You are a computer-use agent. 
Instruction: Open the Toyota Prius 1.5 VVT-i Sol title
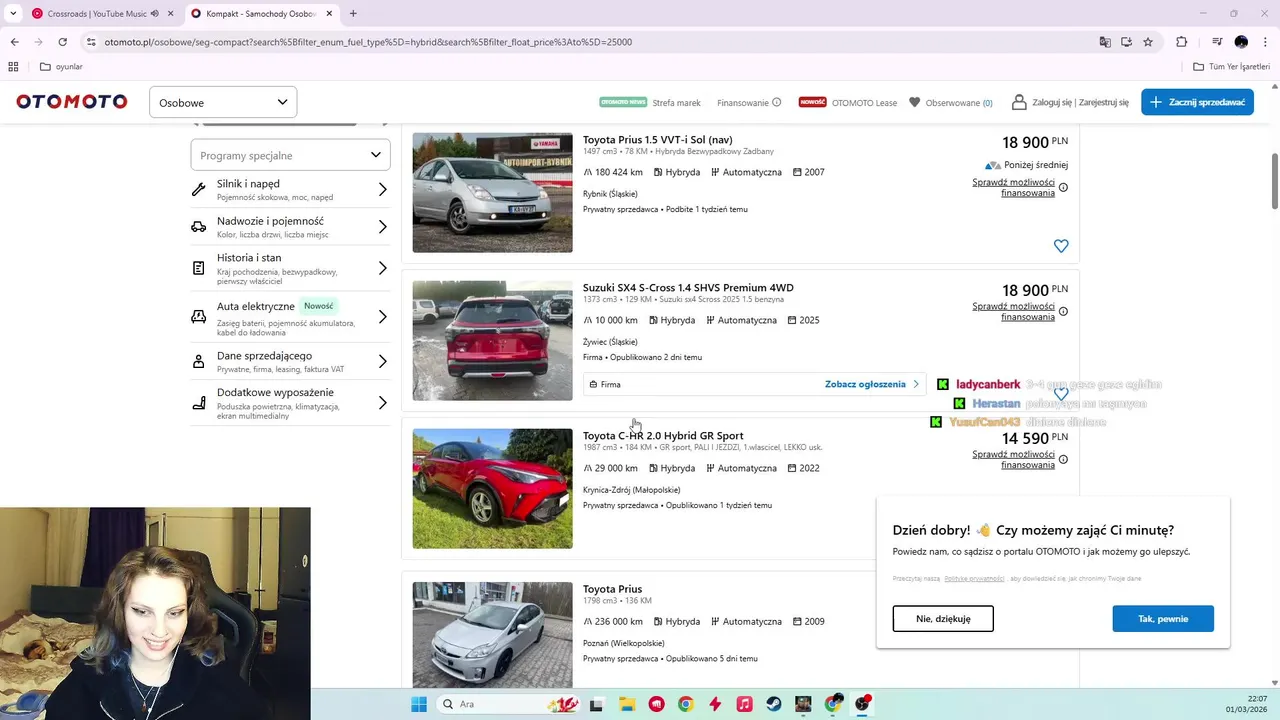(657, 140)
